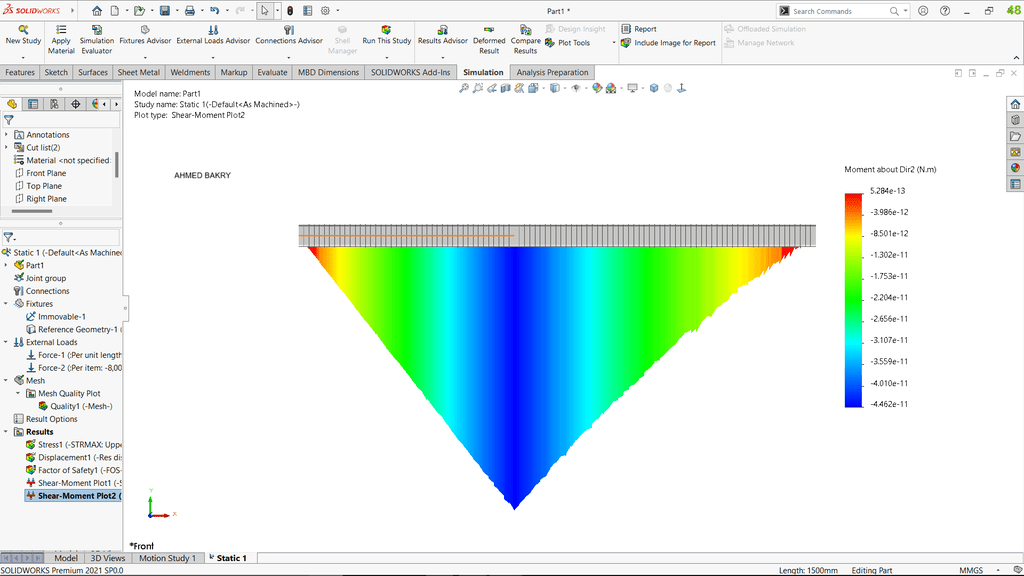This screenshot has width=1024, height=576.
Task: Select Shear-Moment Plot1 in the results
Action: (x=78, y=483)
